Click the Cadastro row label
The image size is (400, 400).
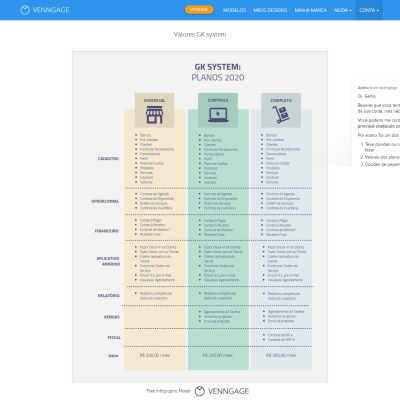coord(108,159)
